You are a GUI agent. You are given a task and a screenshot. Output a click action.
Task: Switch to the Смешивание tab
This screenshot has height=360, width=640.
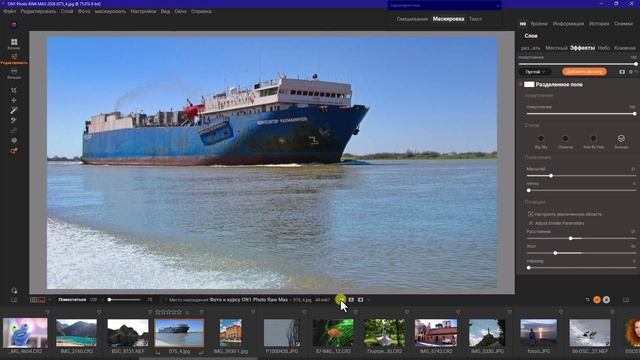(412, 19)
